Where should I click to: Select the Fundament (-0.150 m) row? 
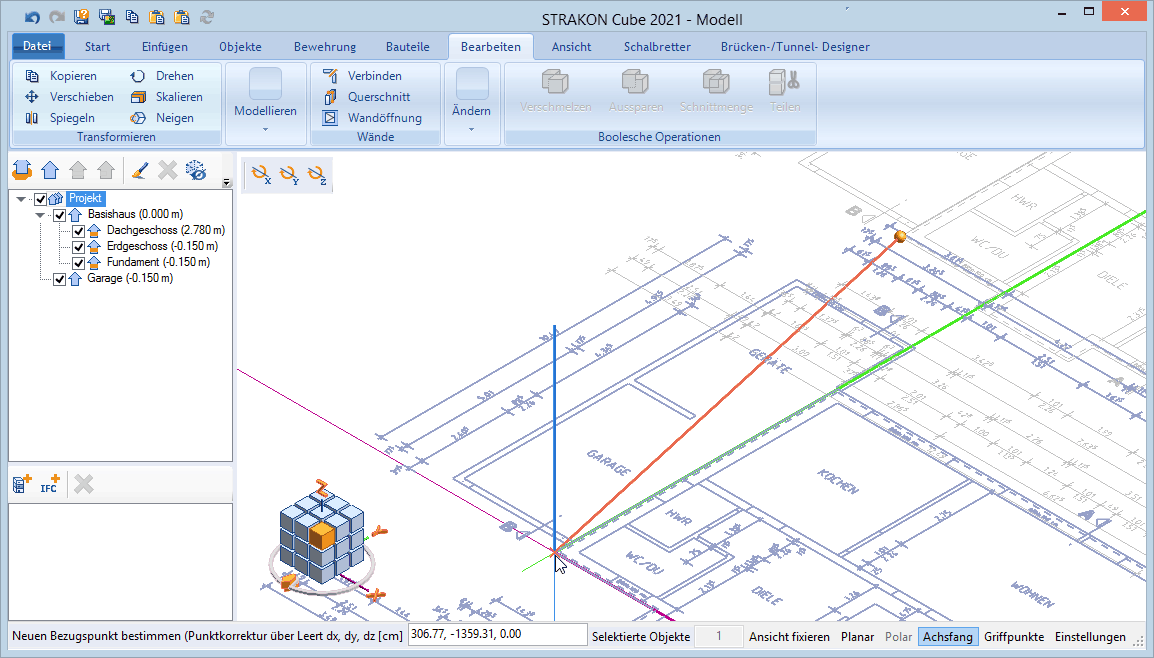coord(158,263)
